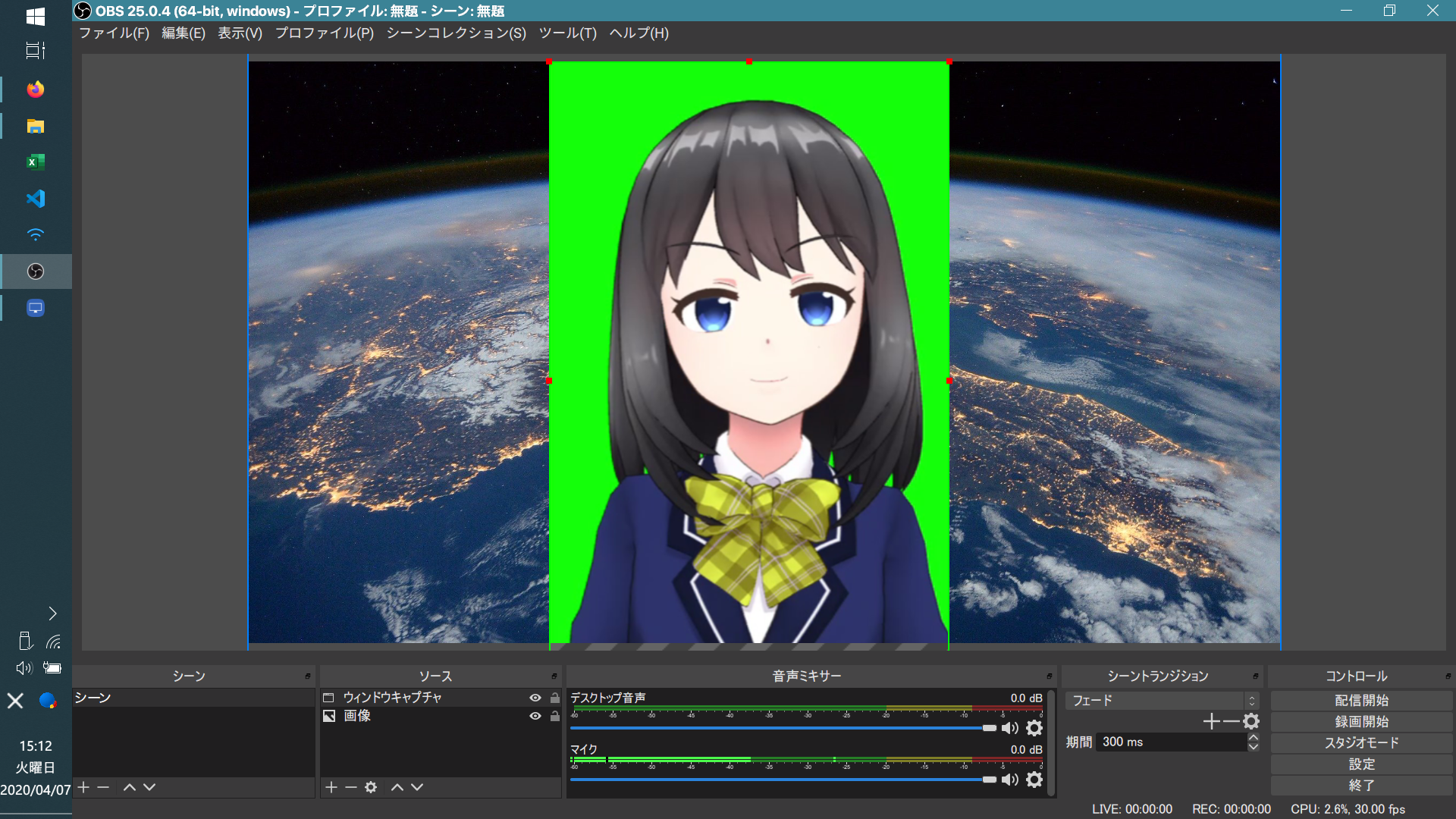
Task: Click the start streaming button
Action: (x=1361, y=701)
